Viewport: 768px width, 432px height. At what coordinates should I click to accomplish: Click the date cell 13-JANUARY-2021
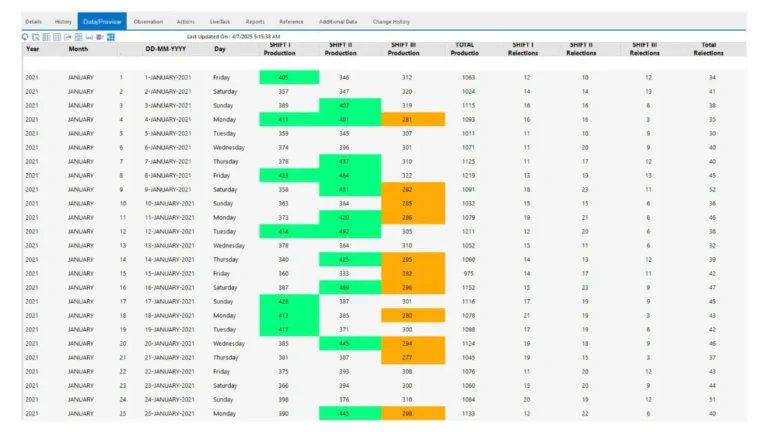pyautogui.click(x=169, y=246)
